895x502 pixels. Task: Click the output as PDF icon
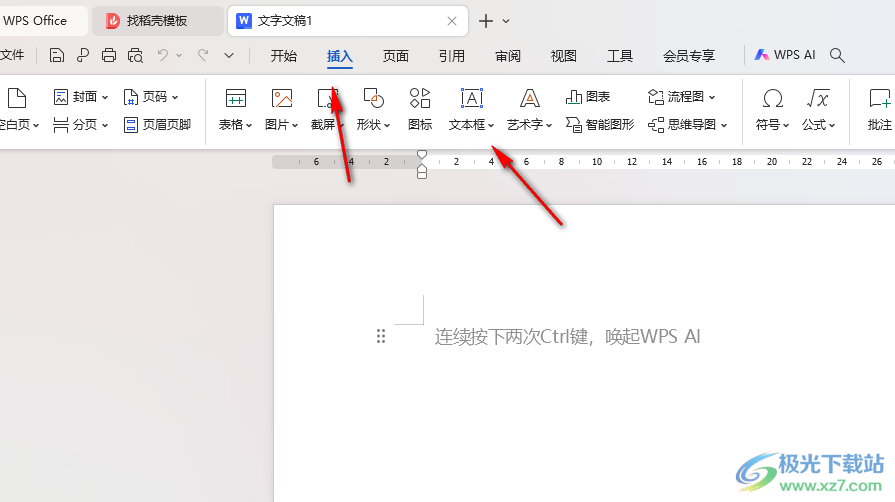point(83,55)
